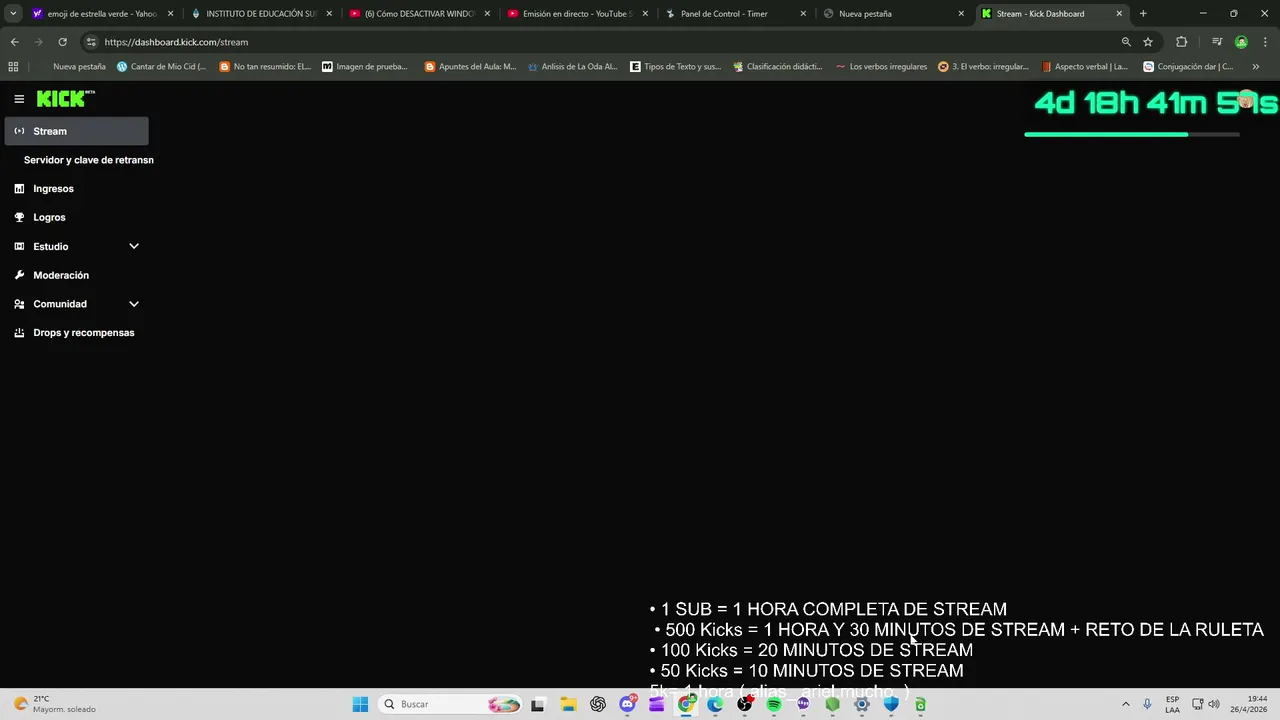Open the bookmarks apps grid icon
1280x720 pixels.
point(13,66)
